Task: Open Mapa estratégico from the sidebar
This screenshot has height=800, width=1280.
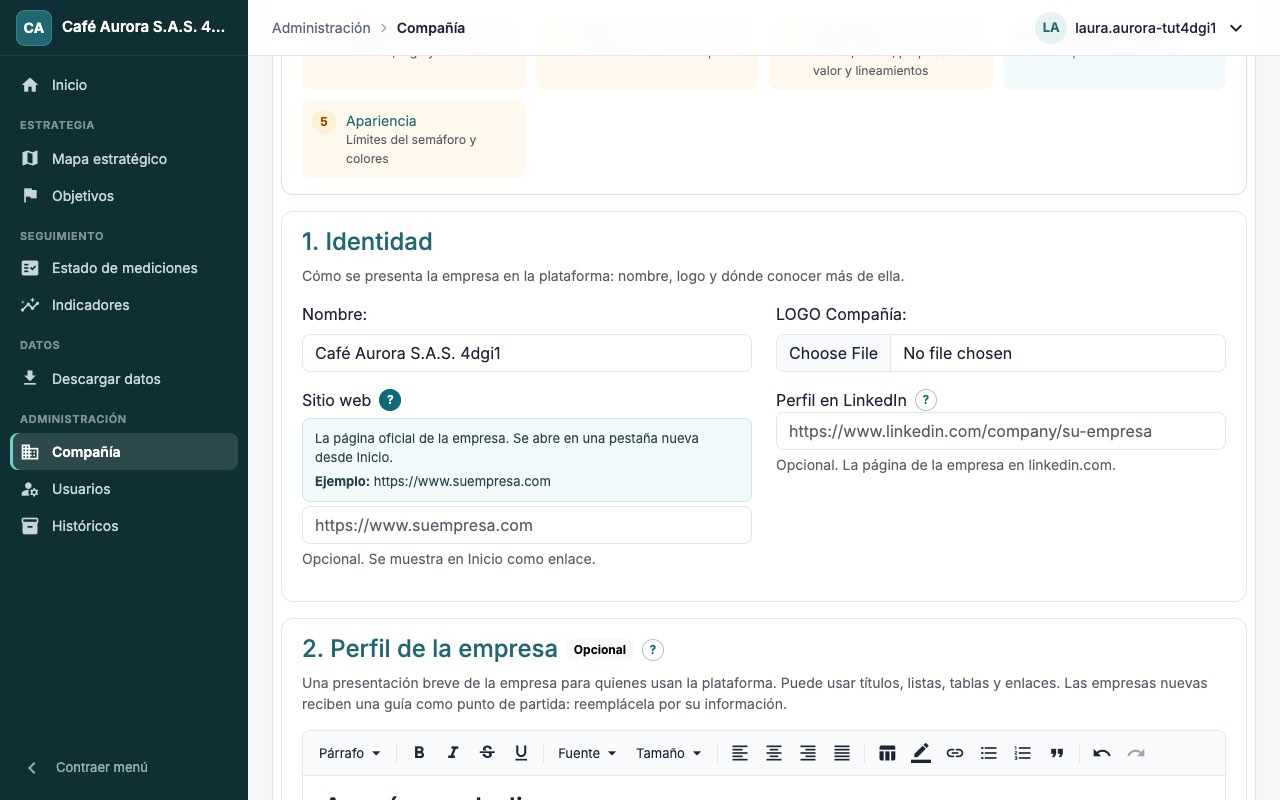Action: pos(124,159)
